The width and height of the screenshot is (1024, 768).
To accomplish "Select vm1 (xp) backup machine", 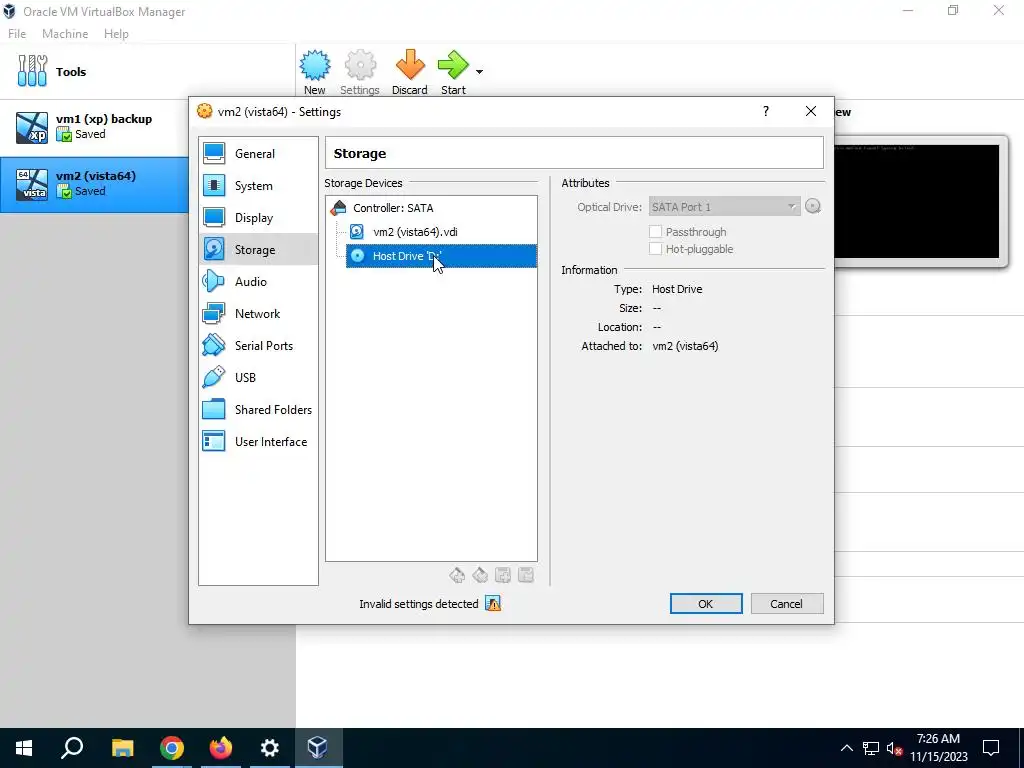I will (x=95, y=127).
